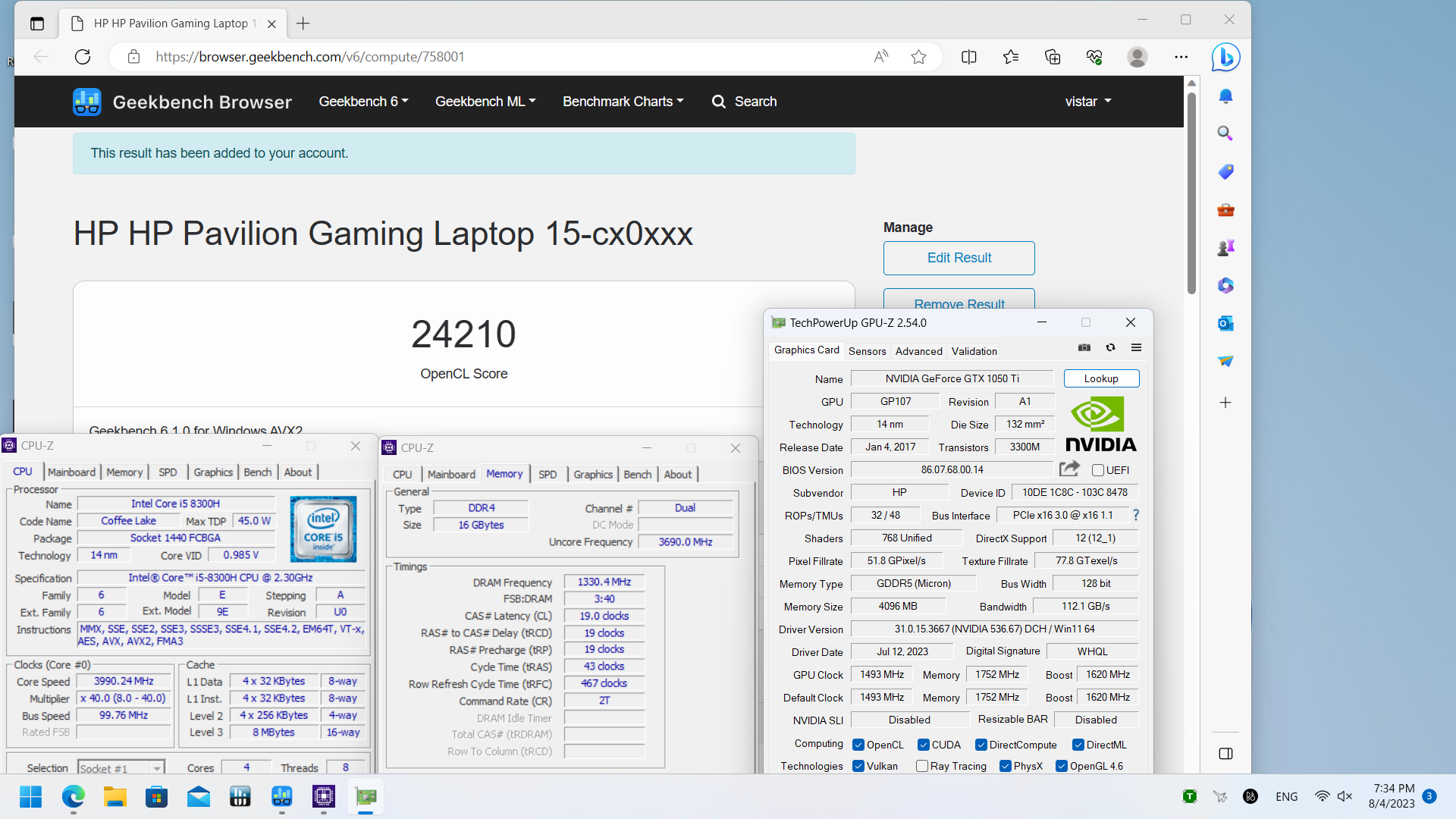Click the page vertical scrollbar thumb
Screen dimensions: 1456x819
1191,193
